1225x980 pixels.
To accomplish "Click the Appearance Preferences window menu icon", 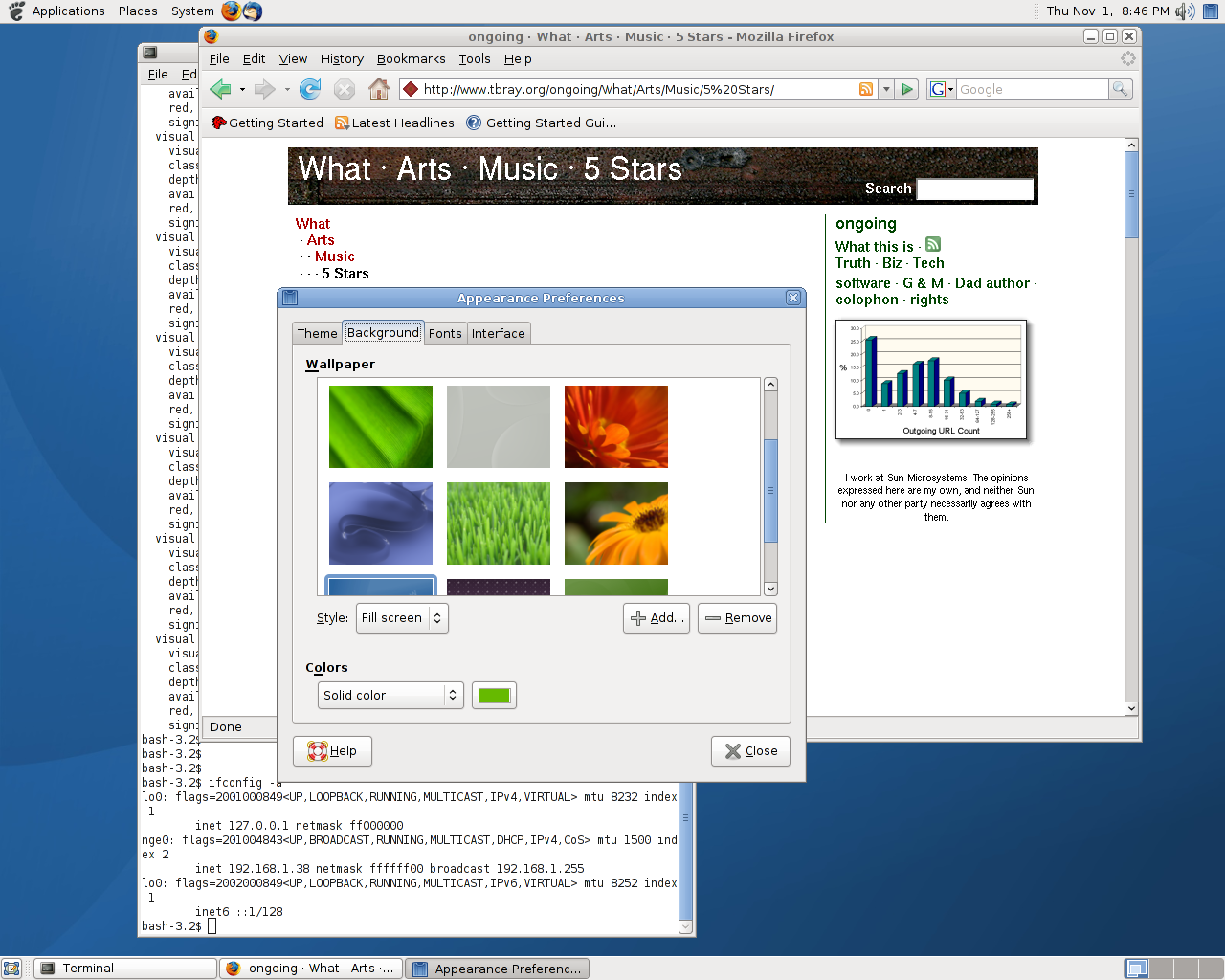I will pos(290,298).
